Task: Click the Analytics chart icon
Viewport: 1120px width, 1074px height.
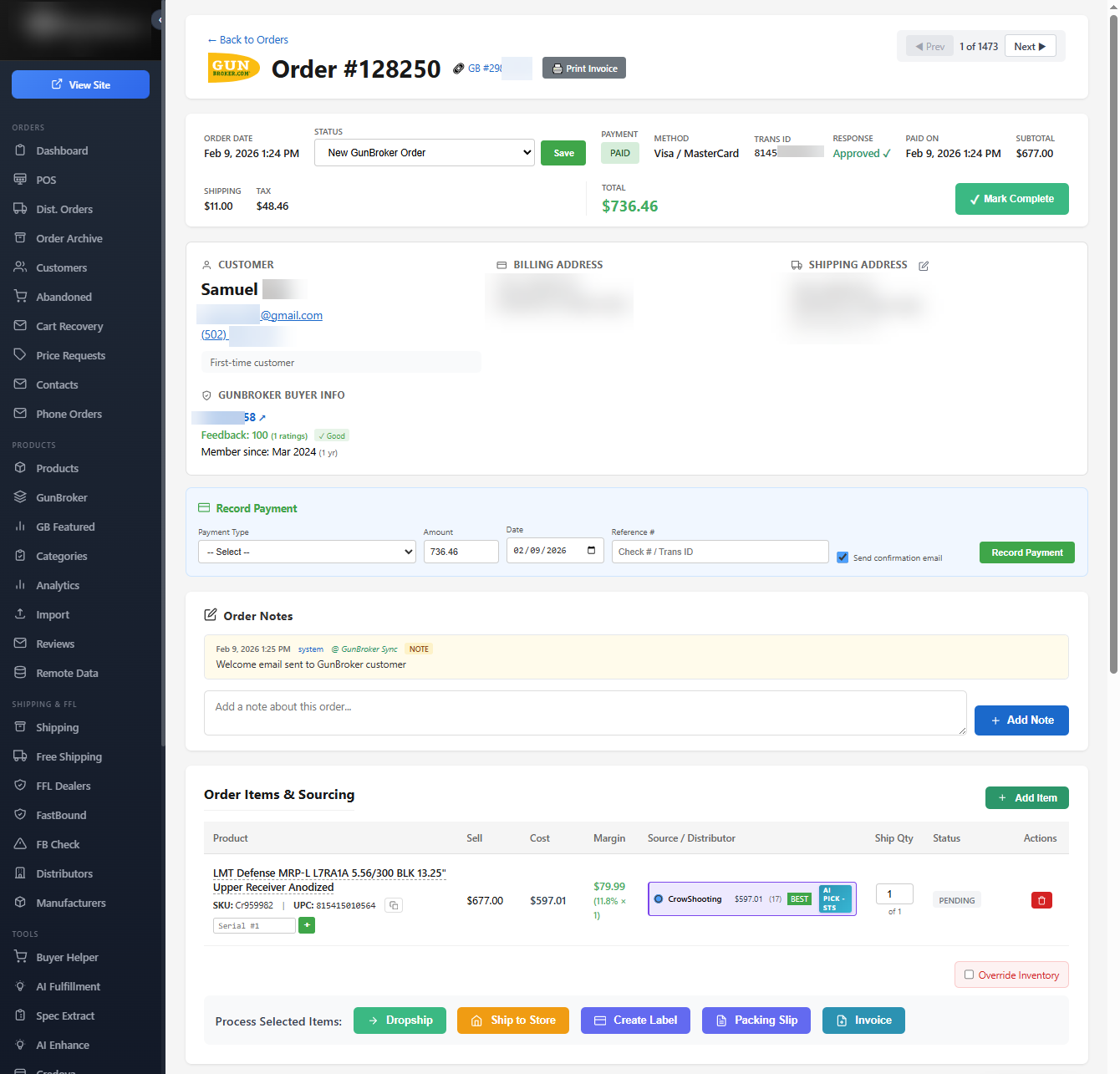Action: pyautogui.click(x=21, y=585)
